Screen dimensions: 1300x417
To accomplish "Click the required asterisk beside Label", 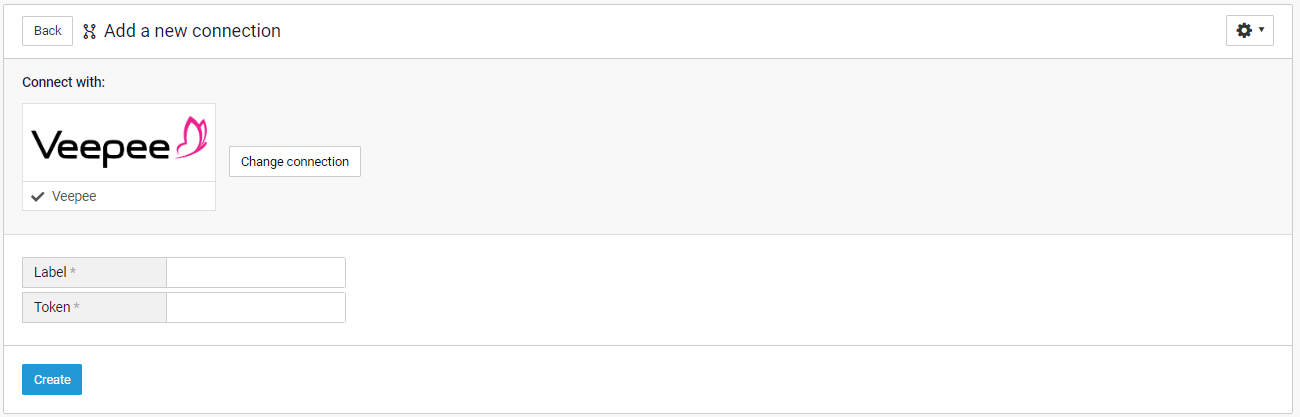I will tap(73, 273).
